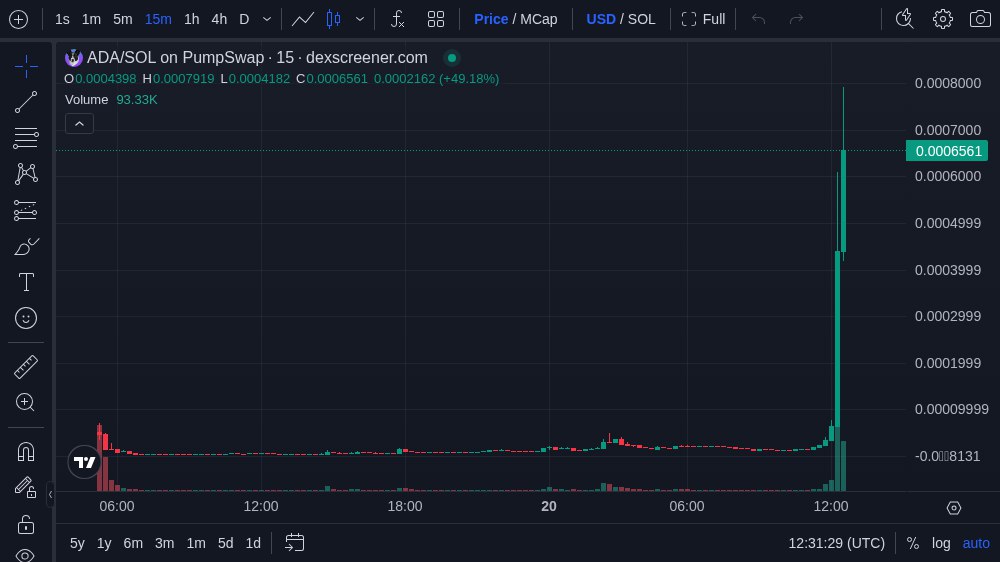This screenshot has height=562, width=1000.
Task: Select the trend line drawing tool
Action: point(26,102)
